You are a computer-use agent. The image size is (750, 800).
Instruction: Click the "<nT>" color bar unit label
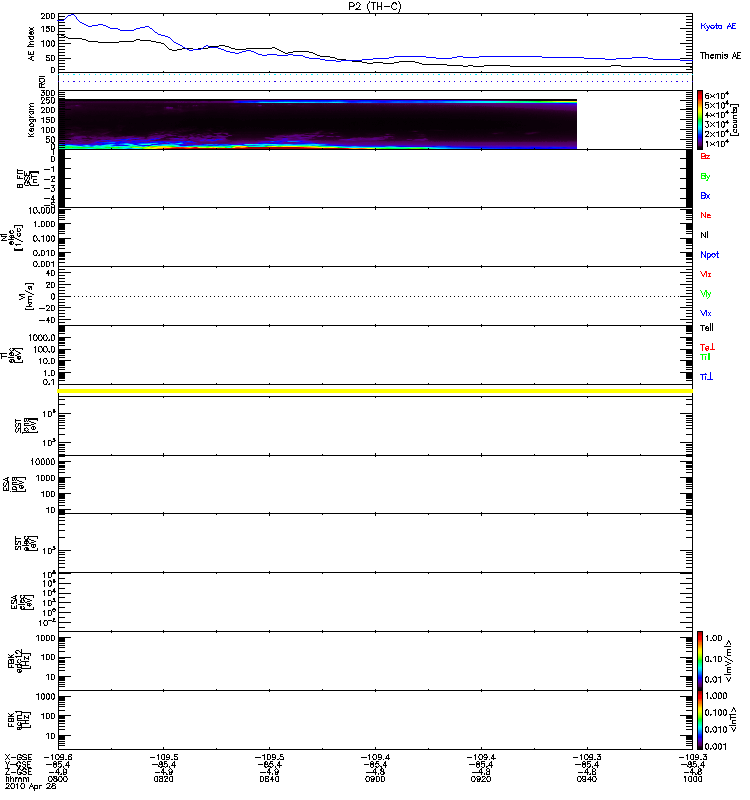732,719
